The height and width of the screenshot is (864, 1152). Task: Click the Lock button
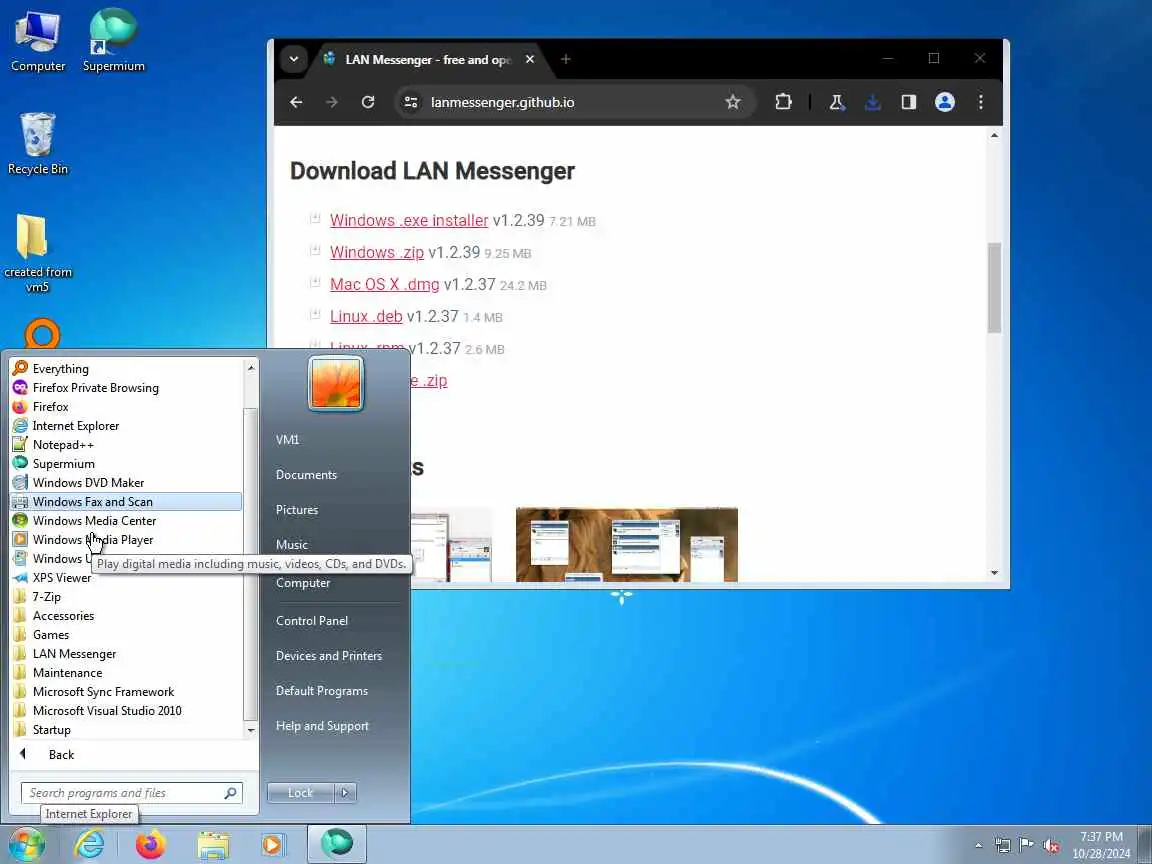click(x=300, y=793)
